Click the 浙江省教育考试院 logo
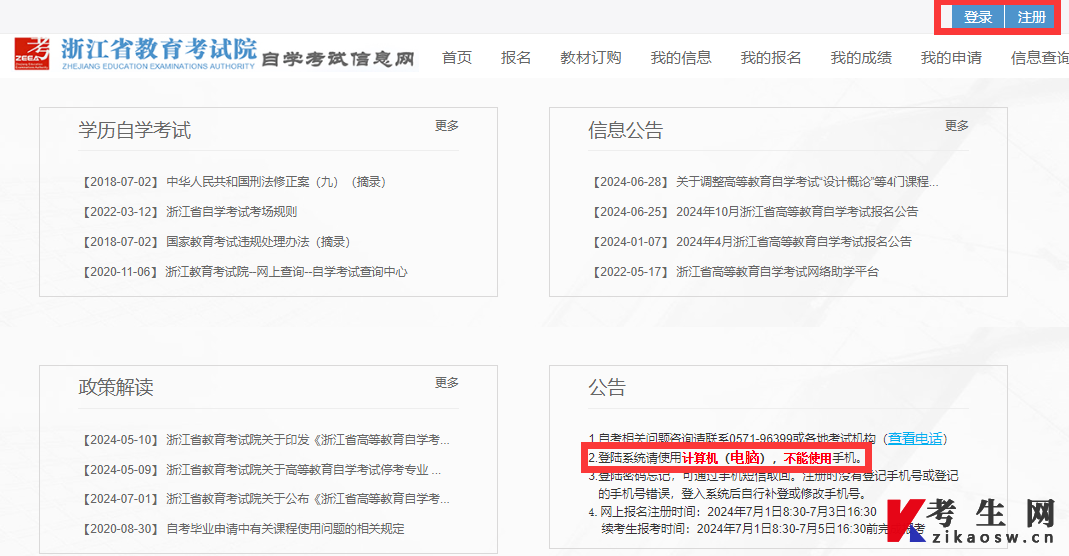Screen dimensions: 1069x556 (136, 53)
